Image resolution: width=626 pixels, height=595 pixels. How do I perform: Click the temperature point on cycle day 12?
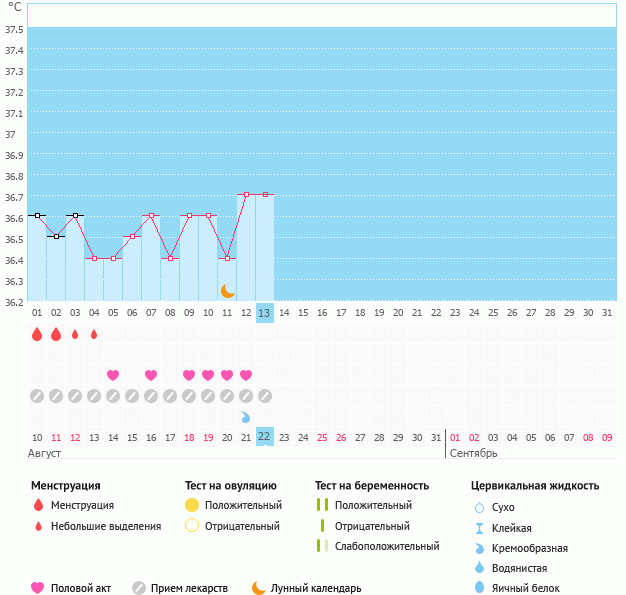click(x=246, y=194)
